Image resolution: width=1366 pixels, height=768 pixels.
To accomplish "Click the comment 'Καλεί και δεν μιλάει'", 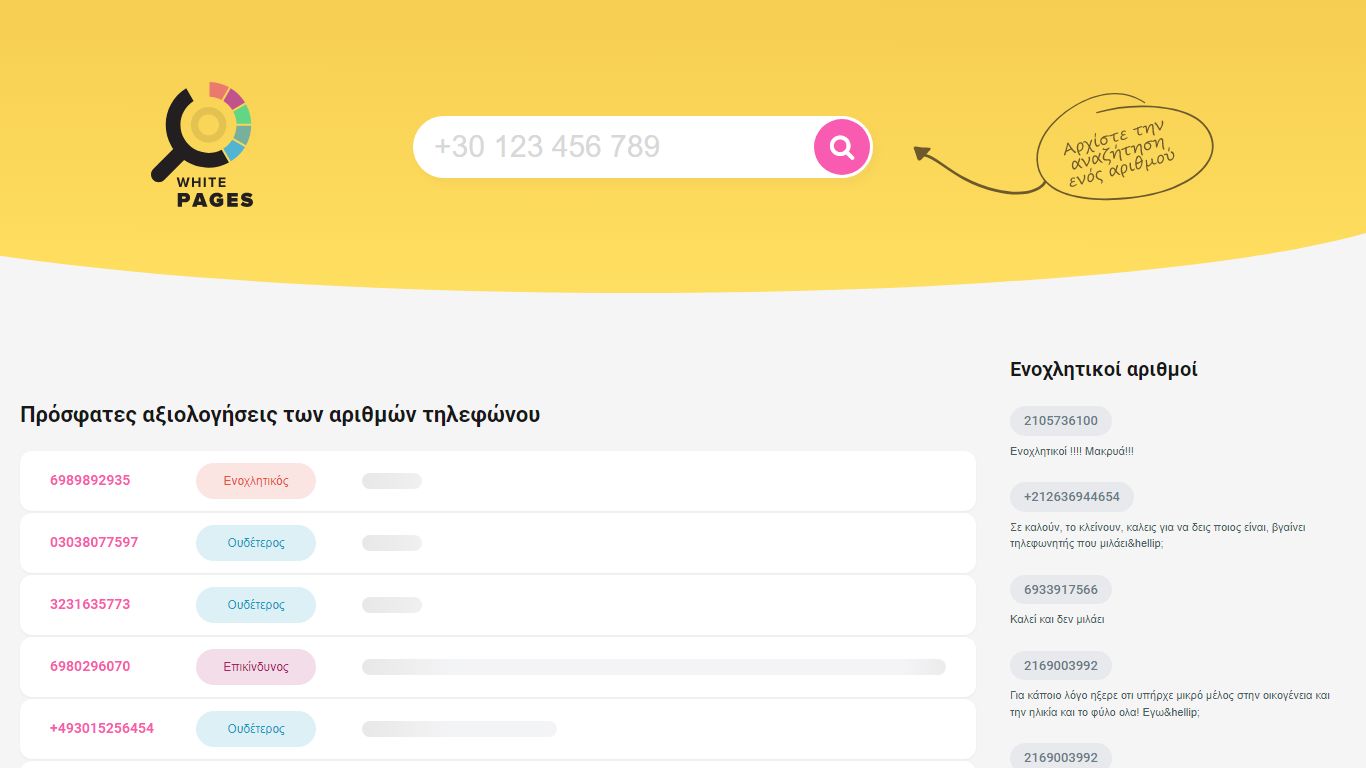I will click(1057, 619).
